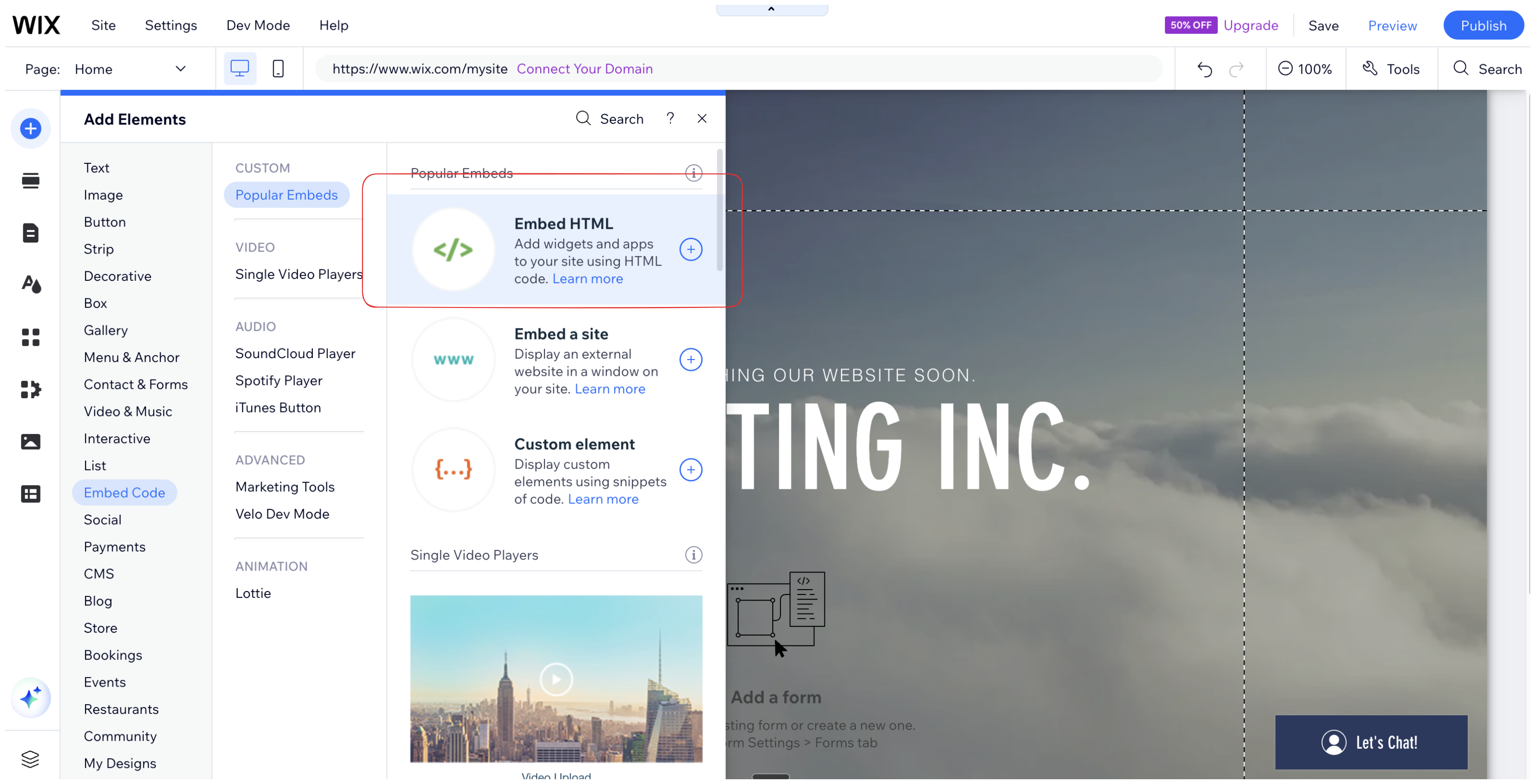Select the Contact & Forms category
The width and height of the screenshot is (1535, 784).
(135, 385)
